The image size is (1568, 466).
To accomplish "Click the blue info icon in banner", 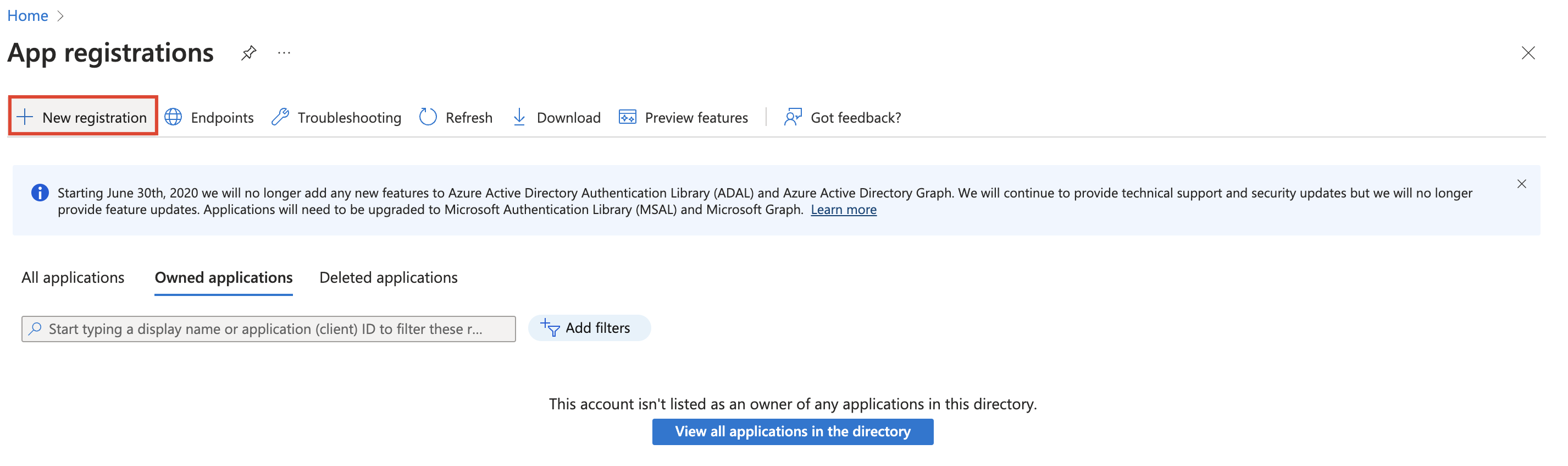I will coord(40,193).
